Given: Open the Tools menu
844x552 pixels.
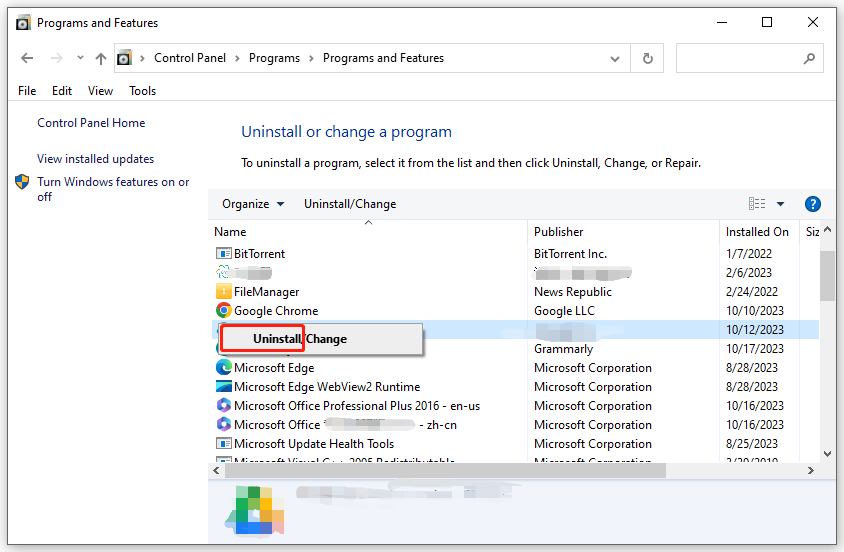Looking at the screenshot, I should (142, 91).
